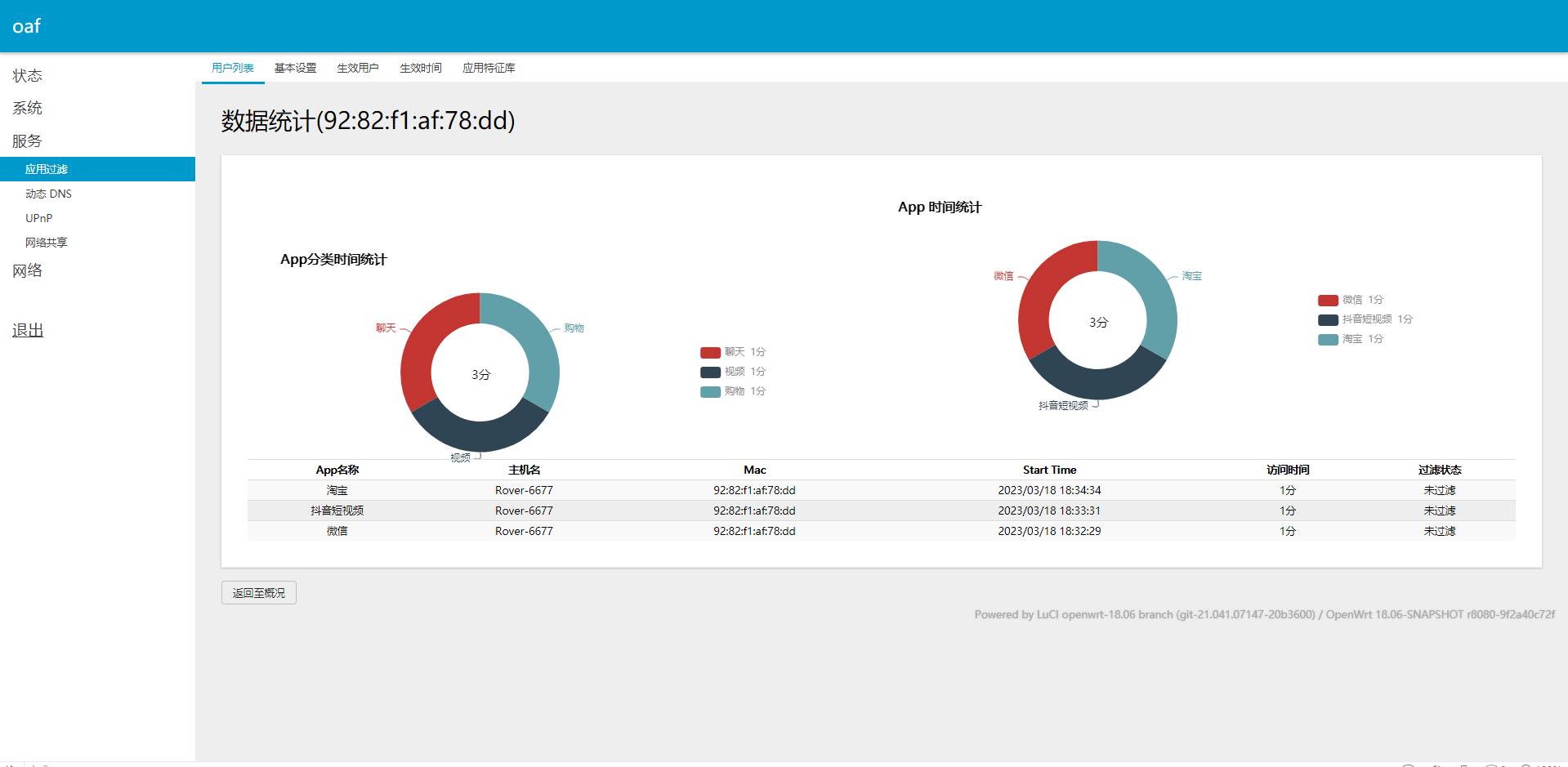Image resolution: width=1568 pixels, height=767 pixels.
Task: Toggle the dark 抖音短视频 legend swatch
Action: (x=1328, y=319)
